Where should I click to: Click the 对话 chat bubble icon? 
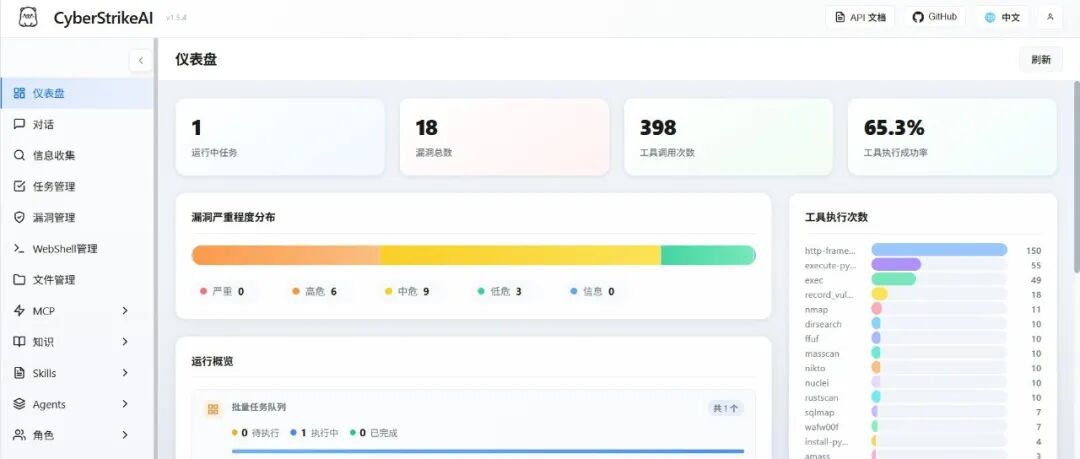tap(19, 124)
